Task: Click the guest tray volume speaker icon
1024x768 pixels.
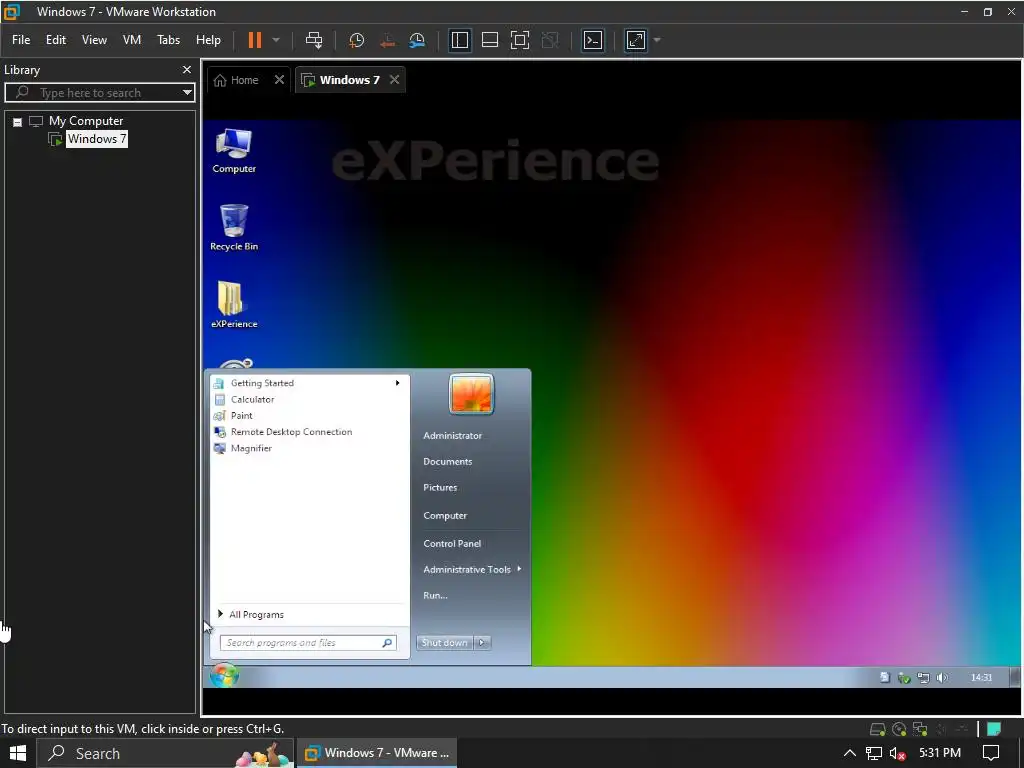Action: pos(942,678)
